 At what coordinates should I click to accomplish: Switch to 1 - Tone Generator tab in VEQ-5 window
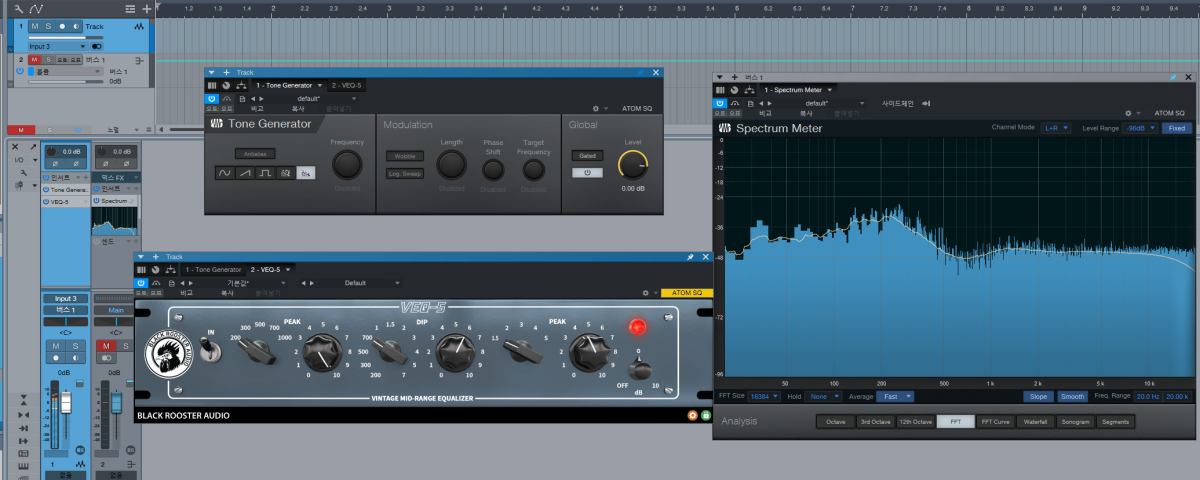coord(213,270)
